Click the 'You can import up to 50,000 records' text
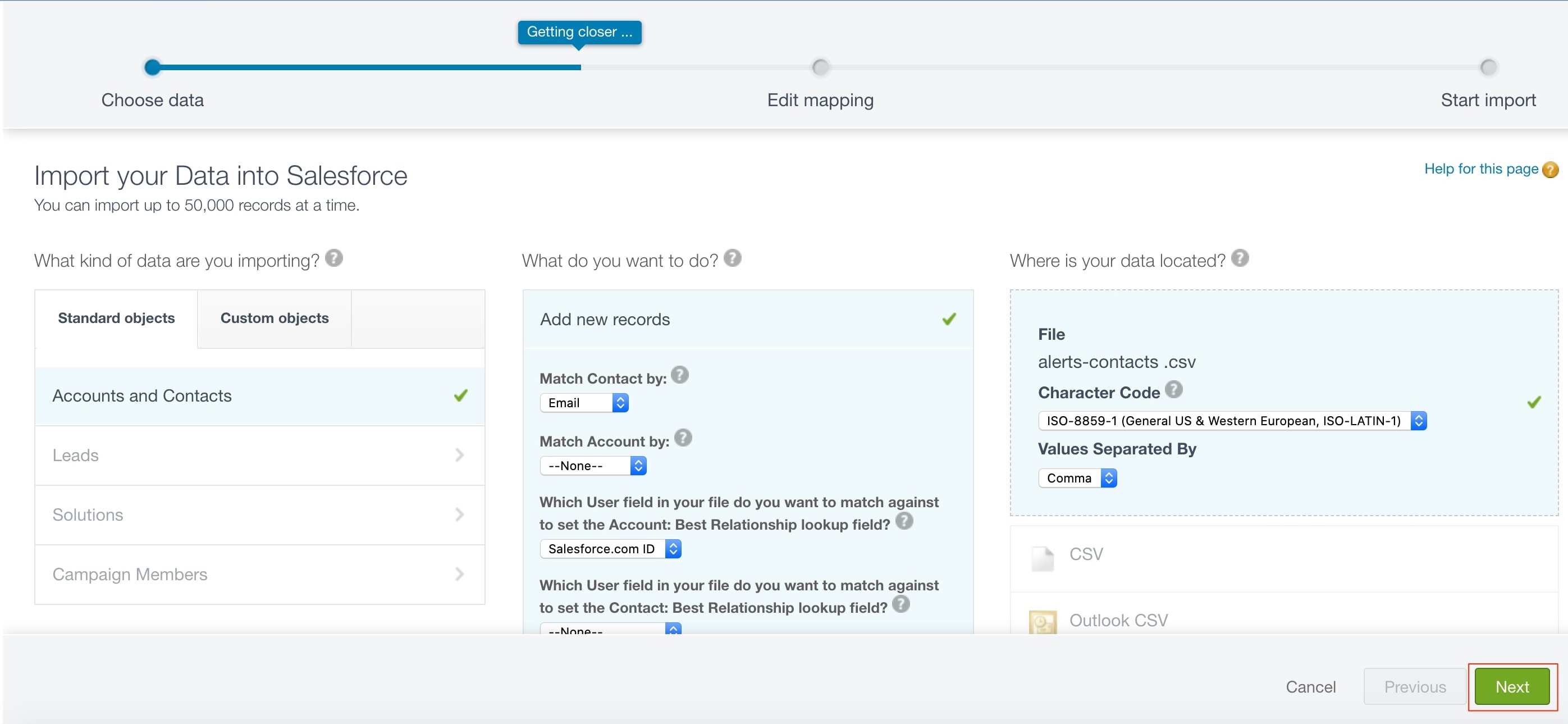Screen dimensions: 1568x724 [196, 206]
